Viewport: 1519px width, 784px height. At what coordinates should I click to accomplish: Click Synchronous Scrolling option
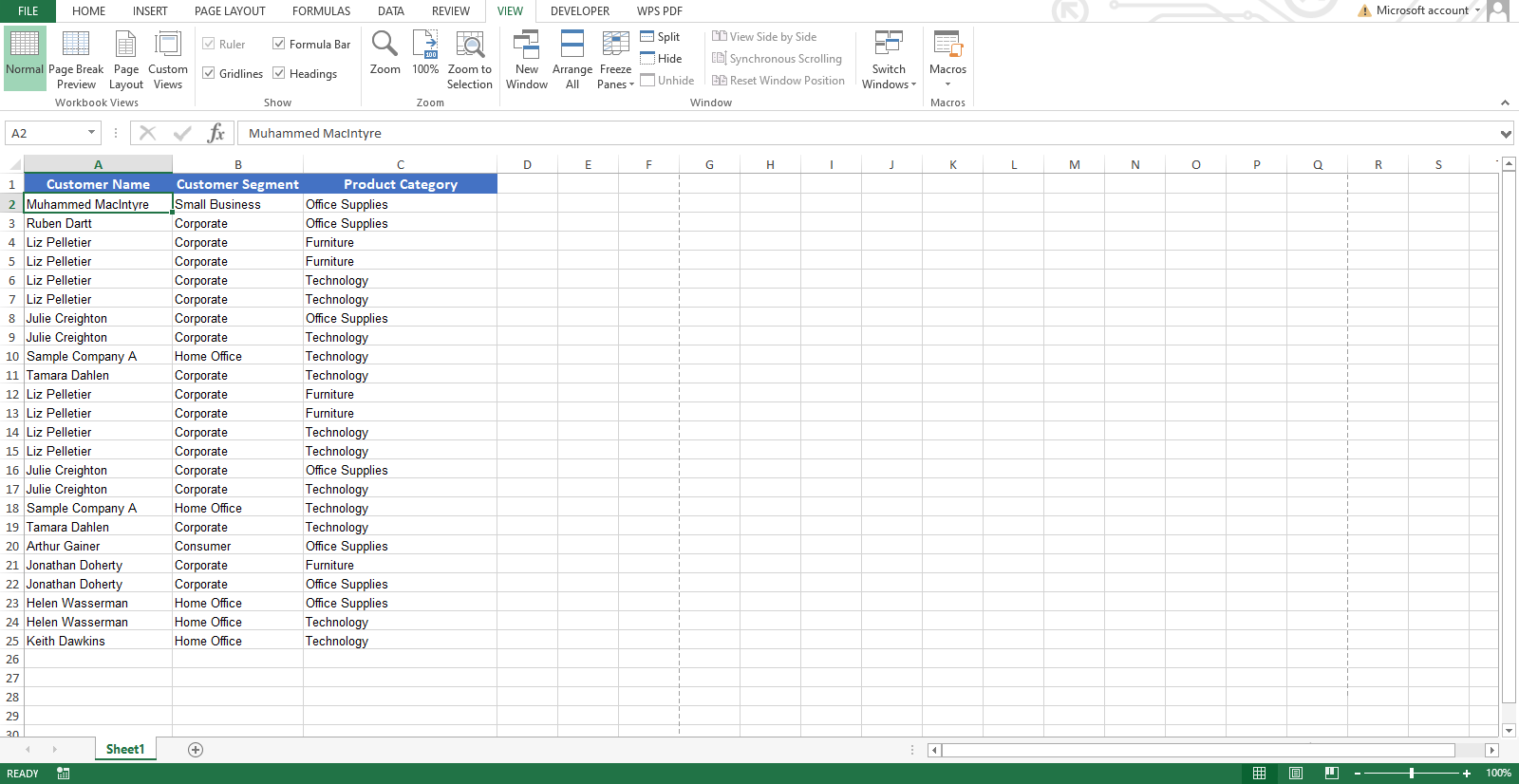778,59
